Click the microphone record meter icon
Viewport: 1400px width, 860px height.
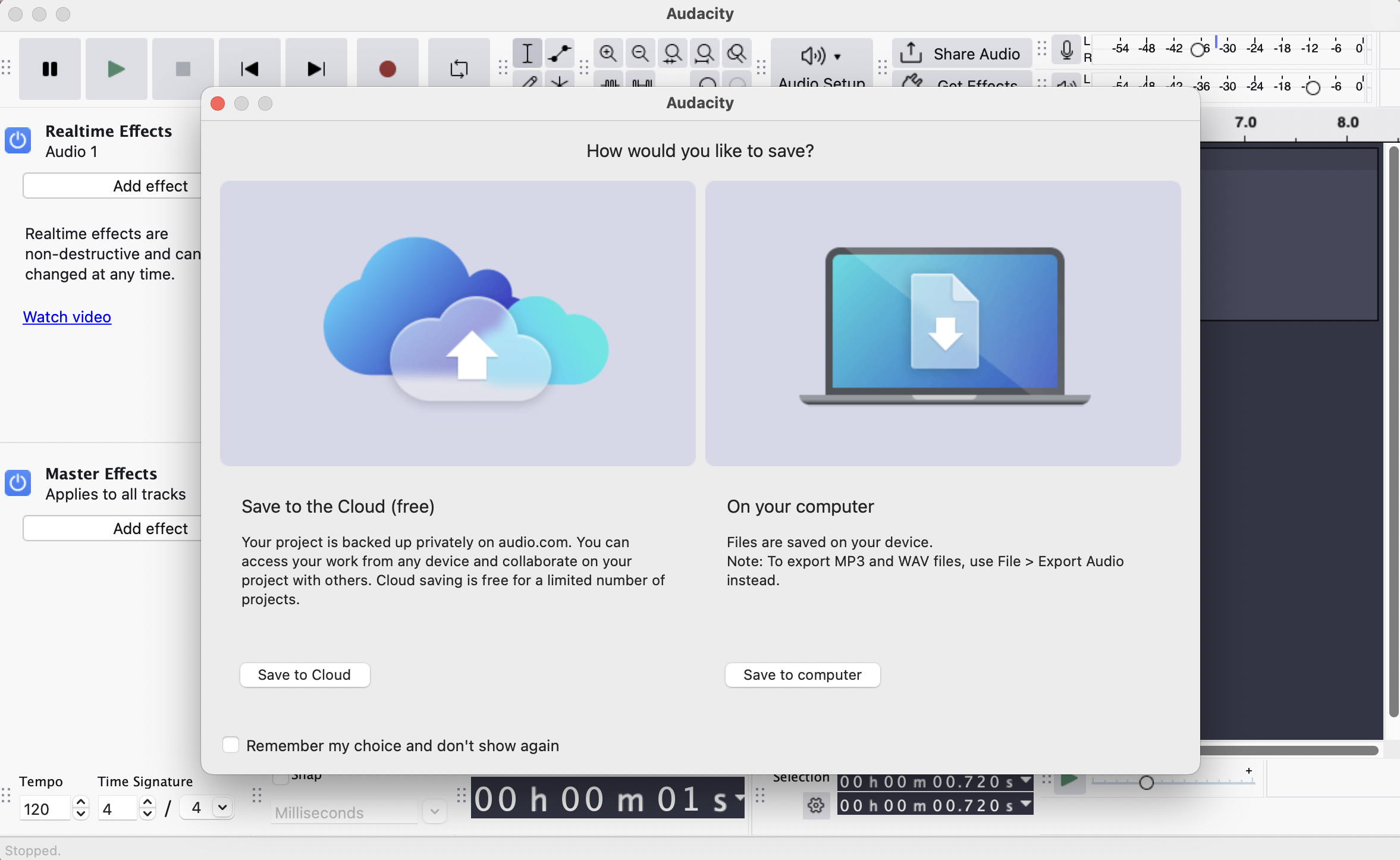click(1067, 50)
